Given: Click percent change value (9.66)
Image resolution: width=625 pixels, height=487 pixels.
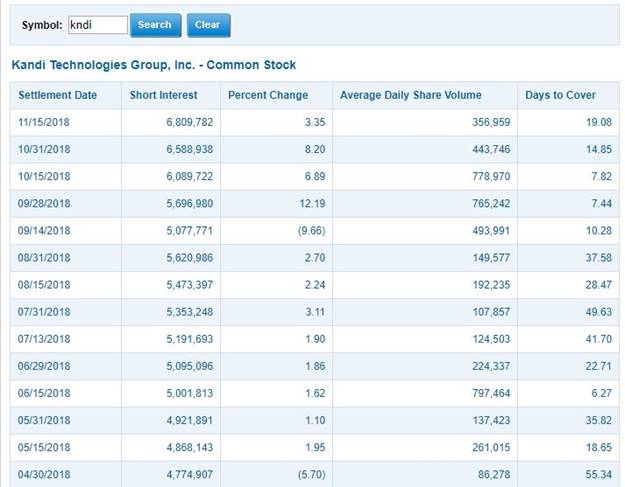Looking at the screenshot, I should coord(312,231).
